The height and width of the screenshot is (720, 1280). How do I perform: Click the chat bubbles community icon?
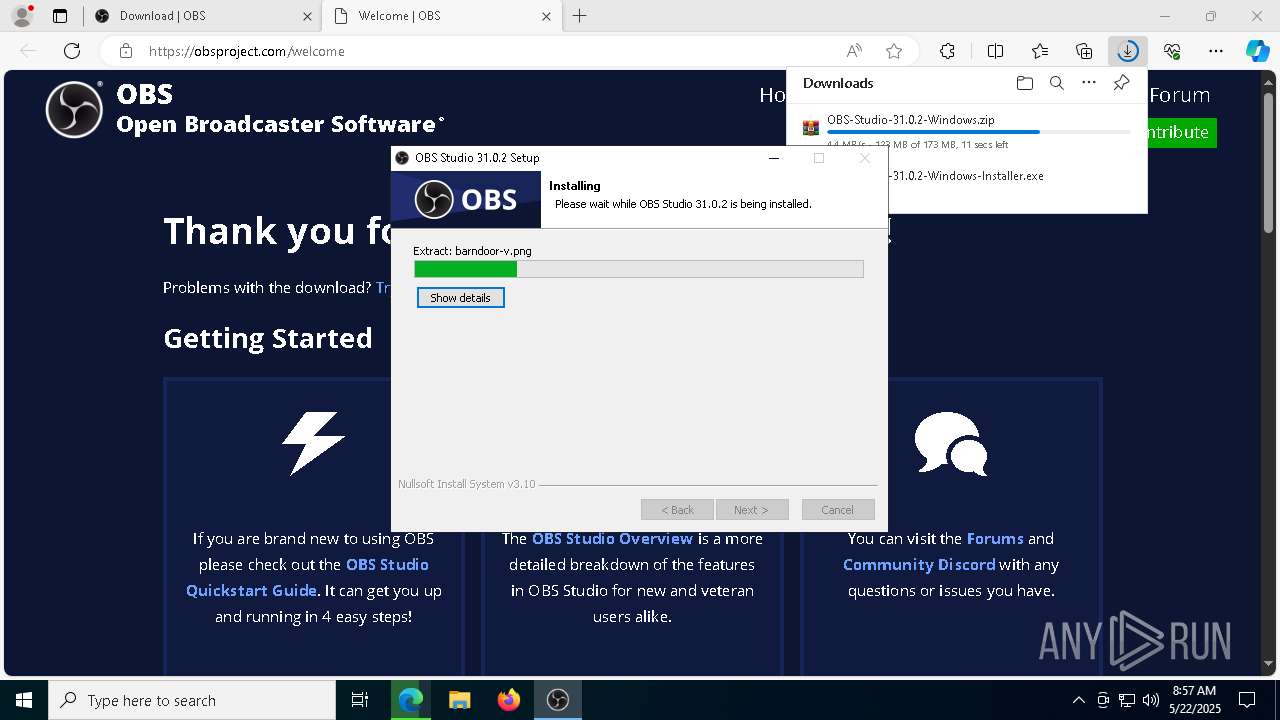coord(951,443)
